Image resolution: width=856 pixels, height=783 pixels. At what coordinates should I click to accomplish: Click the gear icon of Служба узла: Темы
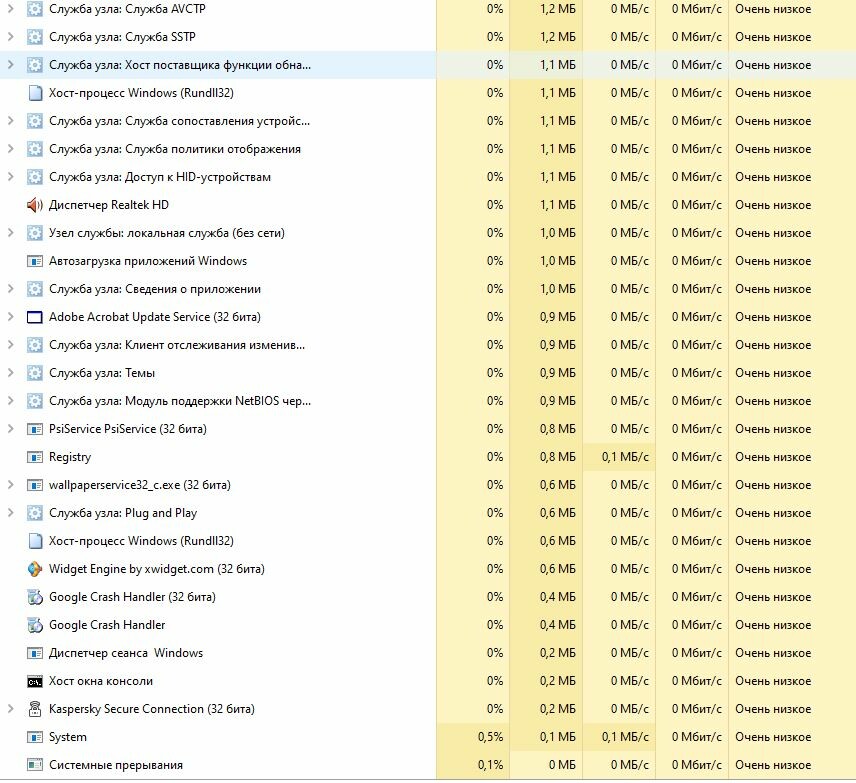[x=34, y=373]
